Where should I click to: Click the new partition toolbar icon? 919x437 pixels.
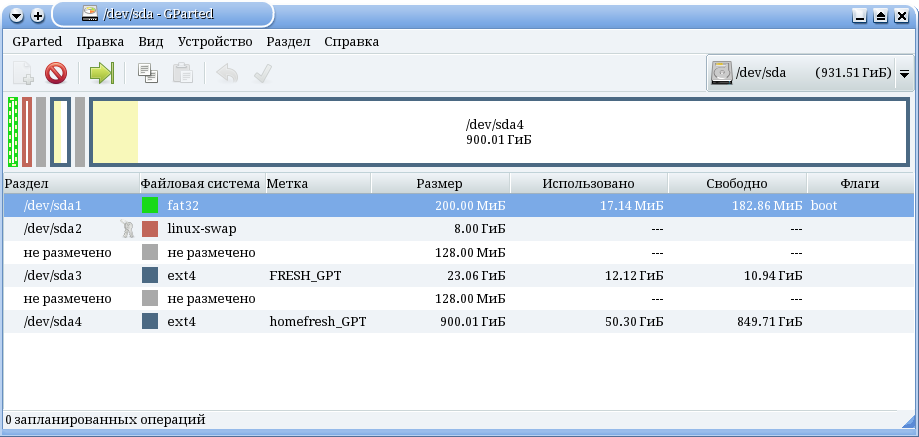23,73
